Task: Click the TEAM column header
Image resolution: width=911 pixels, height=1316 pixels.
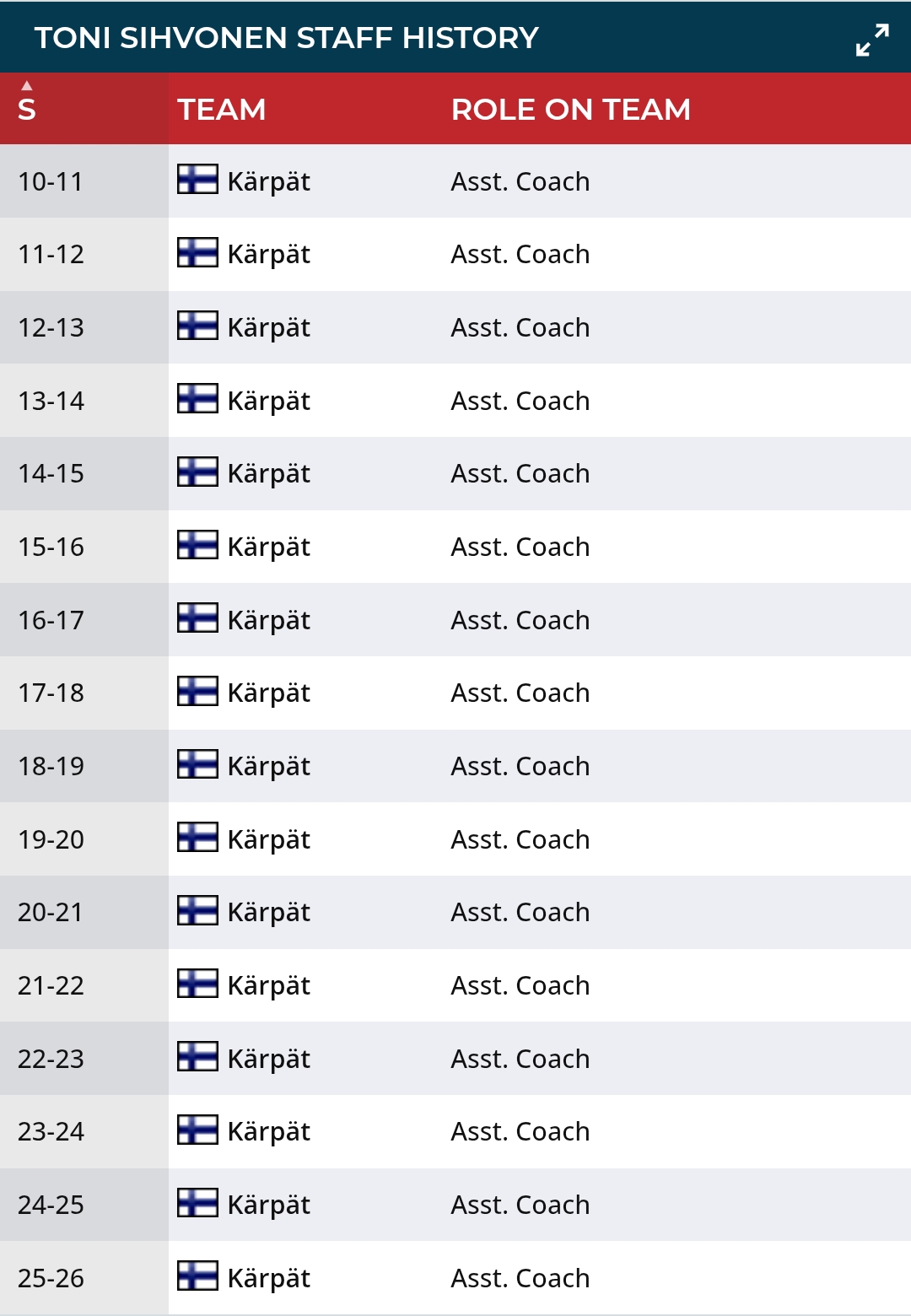Action: click(222, 110)
